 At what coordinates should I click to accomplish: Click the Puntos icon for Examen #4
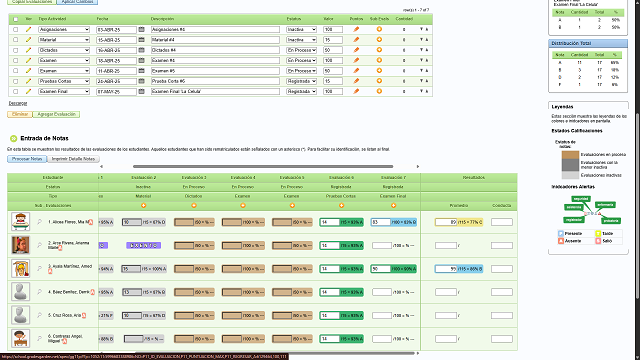tap(356, 60)
